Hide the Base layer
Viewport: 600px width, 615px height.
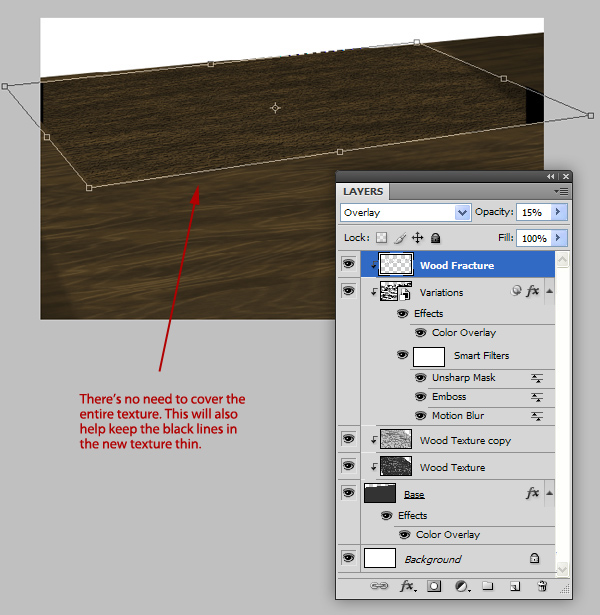(348, 492)
